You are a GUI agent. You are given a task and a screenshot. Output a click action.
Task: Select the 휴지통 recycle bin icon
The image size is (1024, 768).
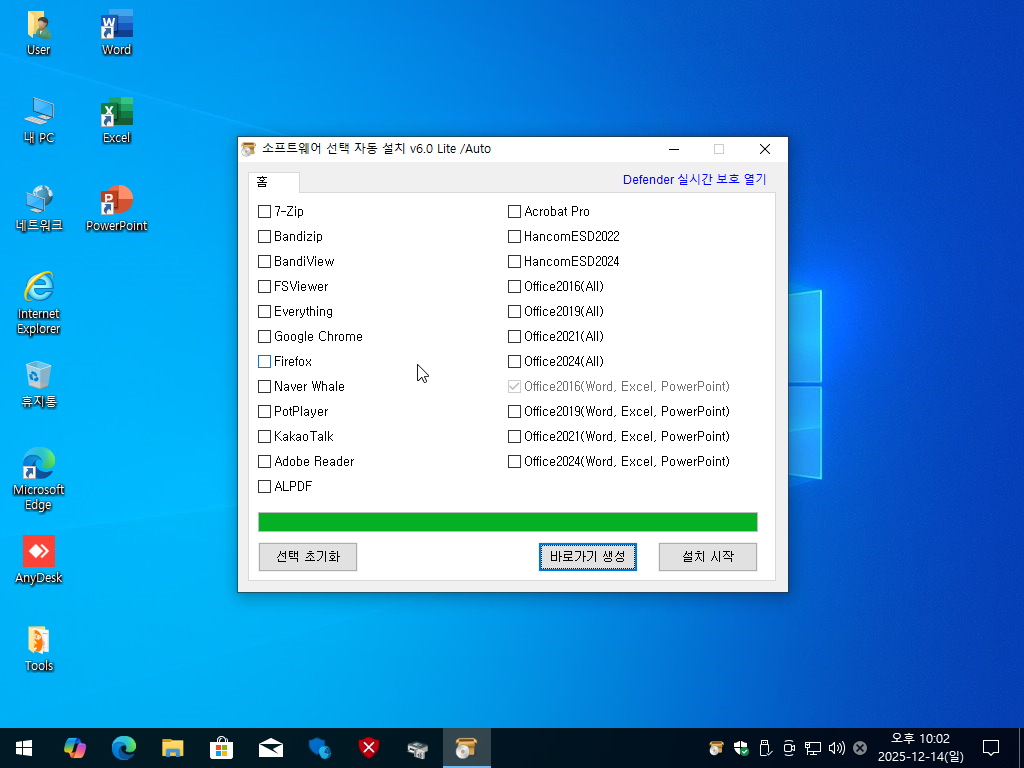39,385
